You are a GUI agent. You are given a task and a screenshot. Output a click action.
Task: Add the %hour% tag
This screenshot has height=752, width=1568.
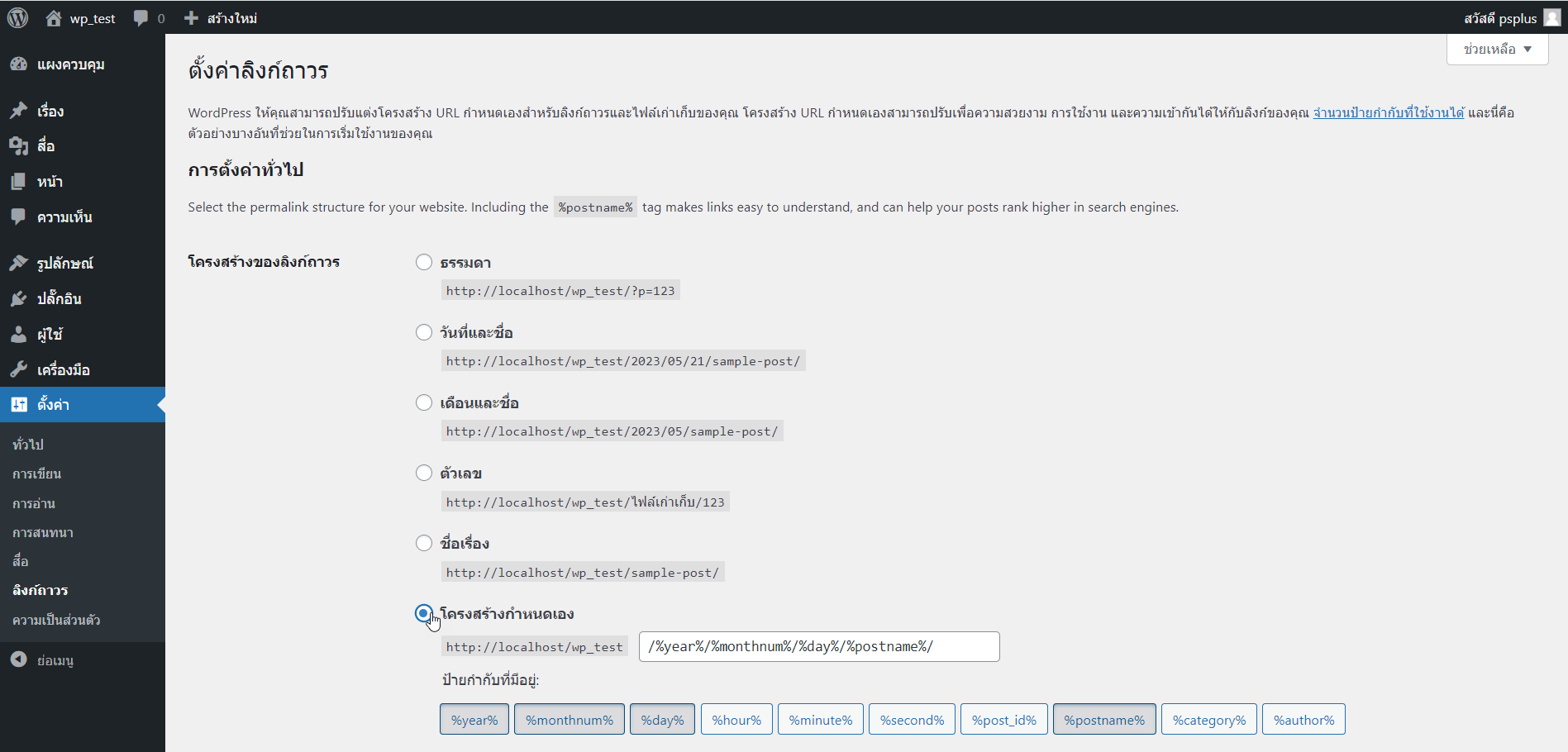pos(737,720)
